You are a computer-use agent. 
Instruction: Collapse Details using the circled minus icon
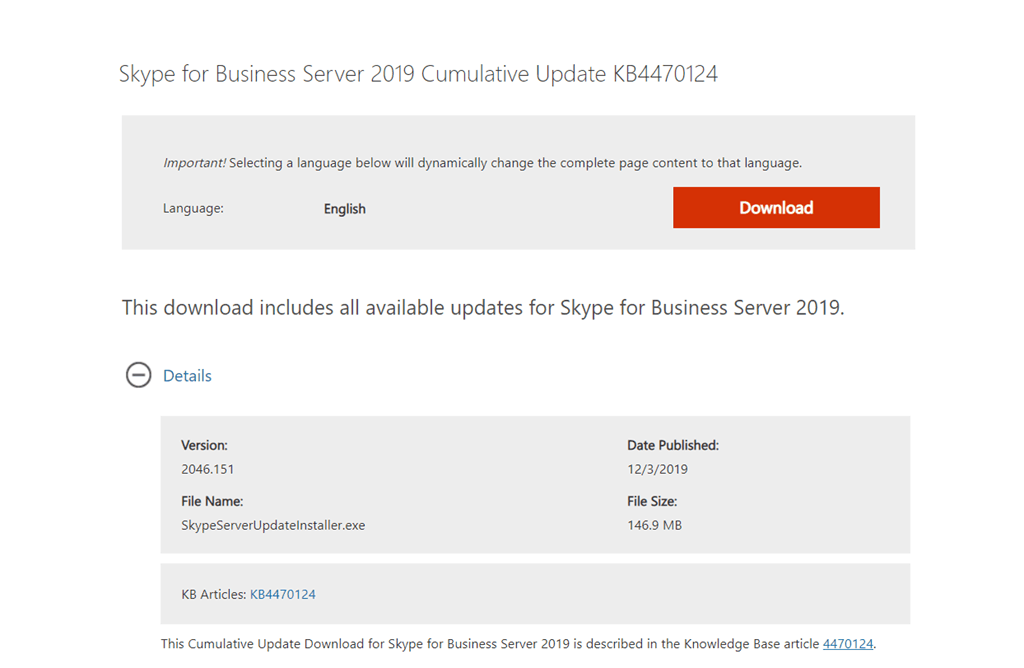coord(138,376)
